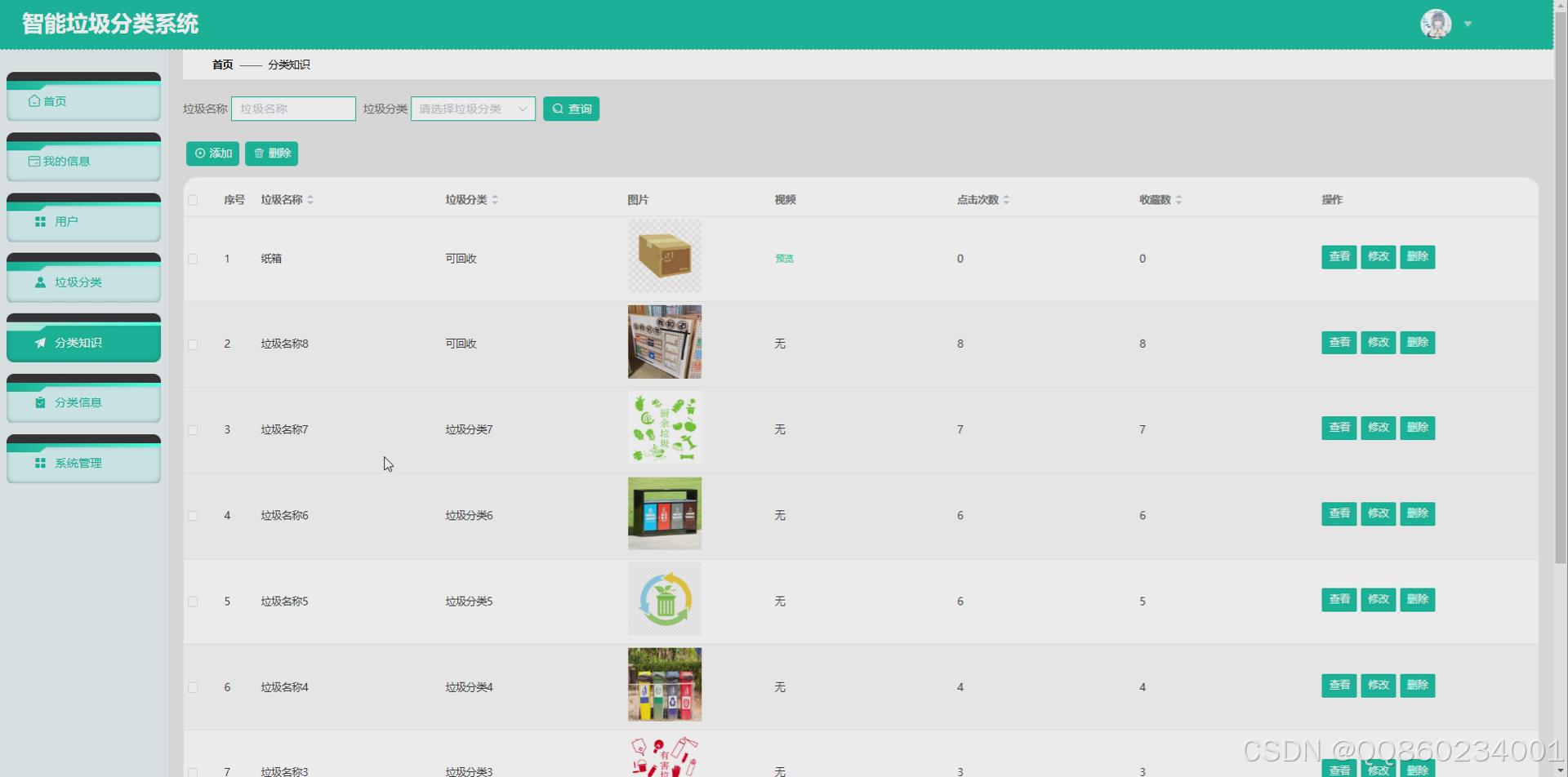Open the green kitchen-waste thumbnail for 垃圾名称7

pos(664,428)
